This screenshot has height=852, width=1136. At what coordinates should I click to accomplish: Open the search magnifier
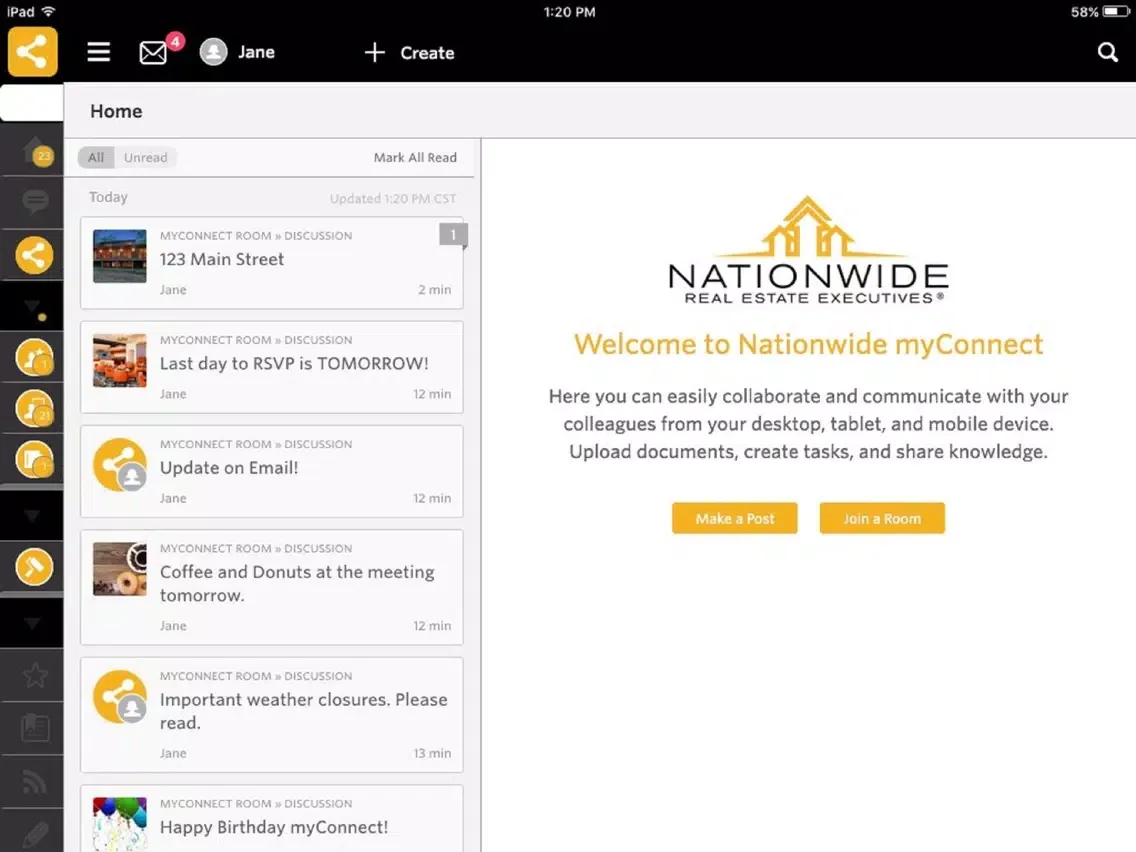[x=1107, y=52]
